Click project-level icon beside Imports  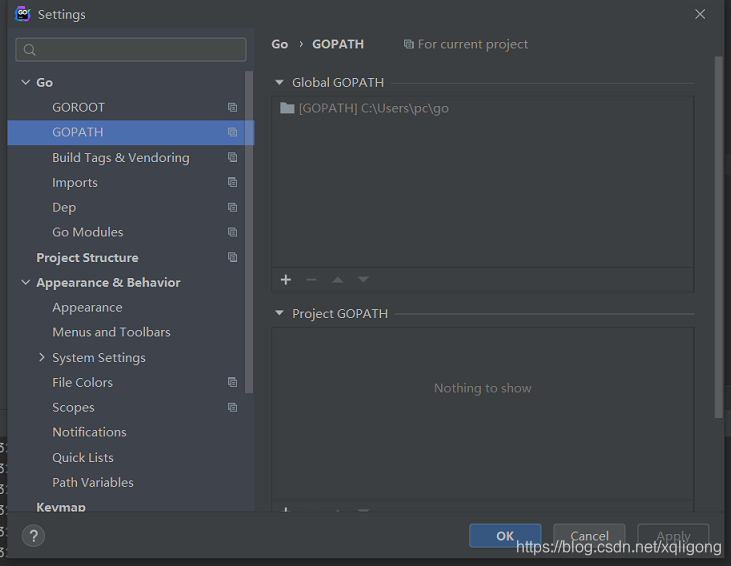[232, 182]
